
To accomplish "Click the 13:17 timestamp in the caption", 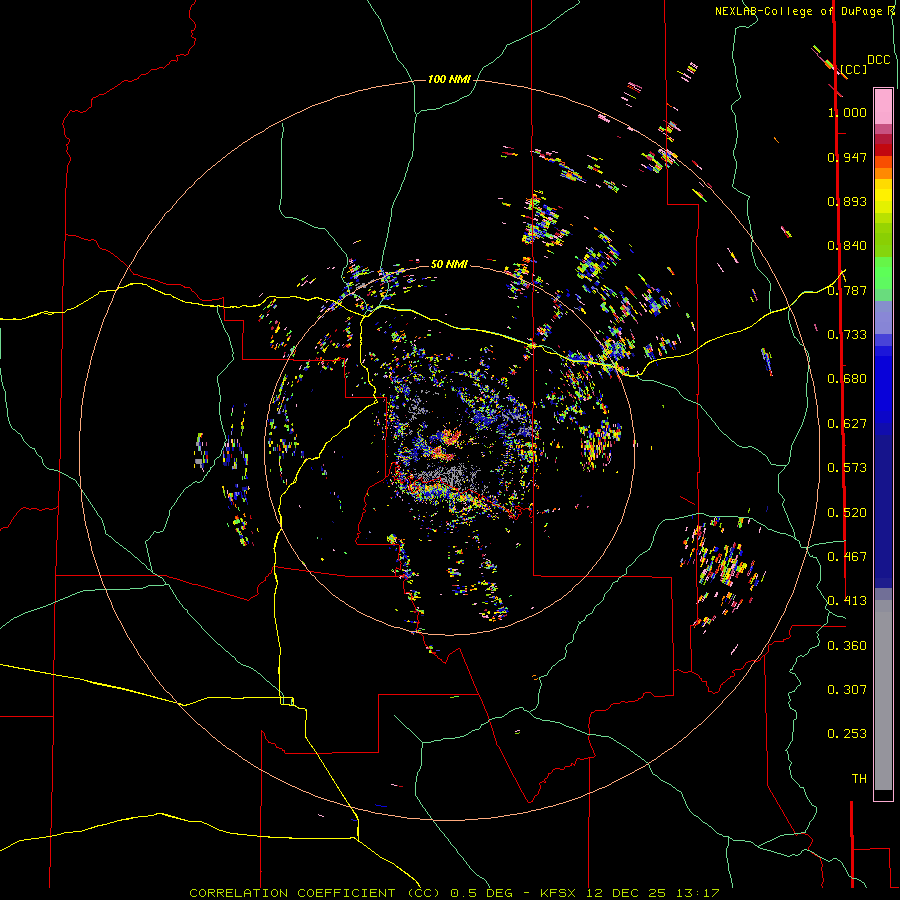I will tap(698, 893).
